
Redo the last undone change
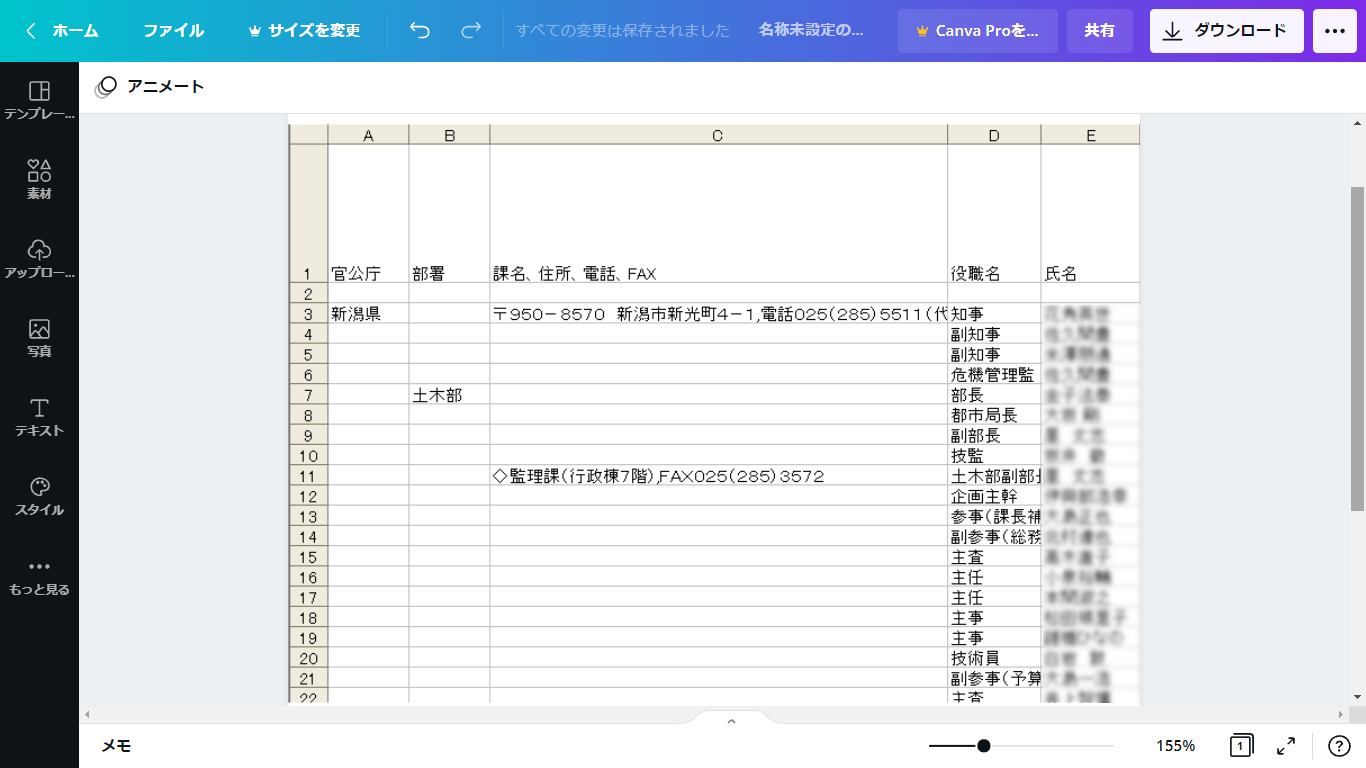[471, 31]
